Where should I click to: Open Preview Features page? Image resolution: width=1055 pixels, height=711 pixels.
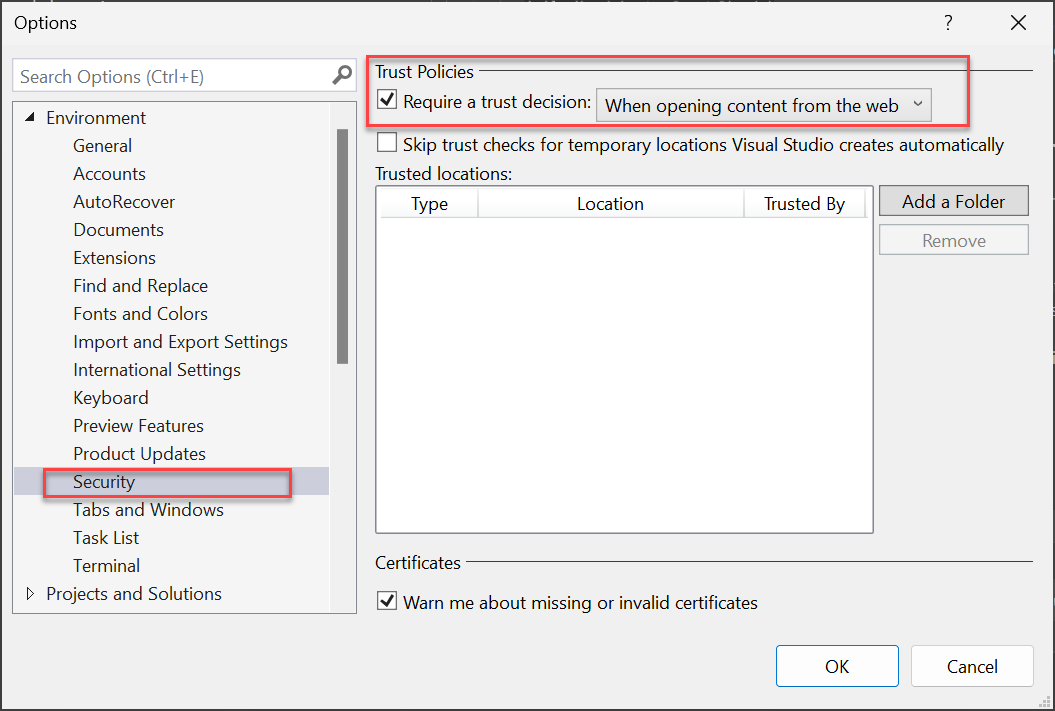pos(138,426)
